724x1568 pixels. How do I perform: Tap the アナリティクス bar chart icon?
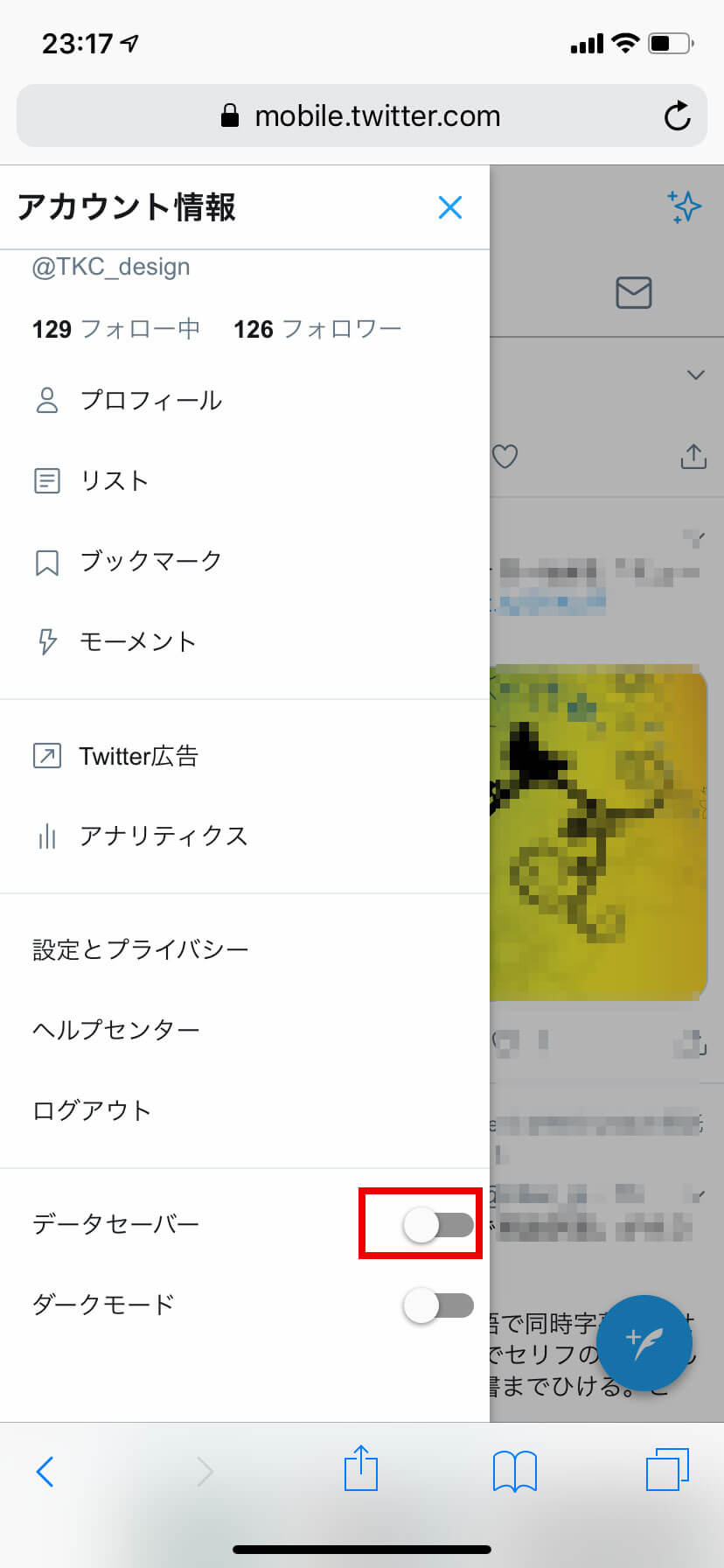(47, 836)
